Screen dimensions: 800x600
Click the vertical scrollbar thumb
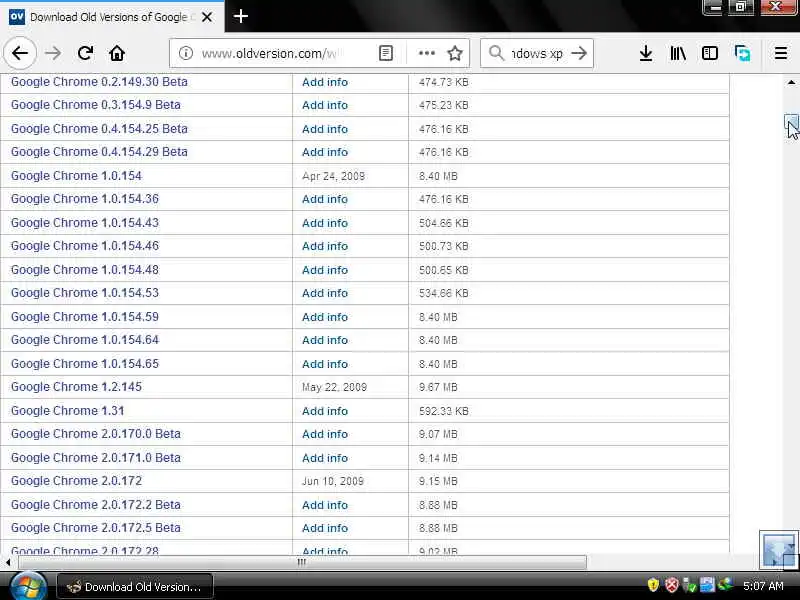point(791,123)
